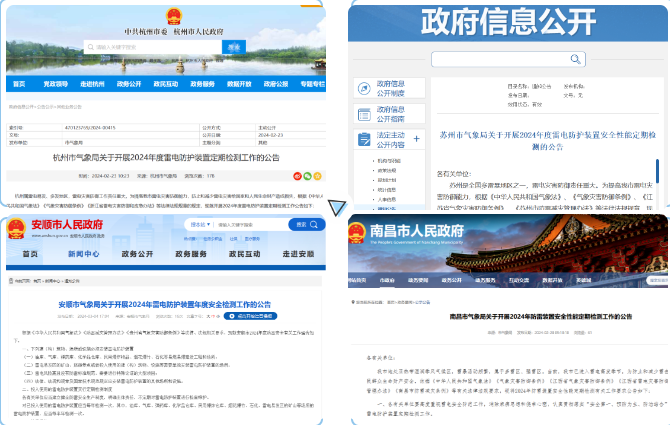The width and height of the screenshot is (670, 425).
Task: Click the Suzhou article vertical scrollbar
Action: 656,170
